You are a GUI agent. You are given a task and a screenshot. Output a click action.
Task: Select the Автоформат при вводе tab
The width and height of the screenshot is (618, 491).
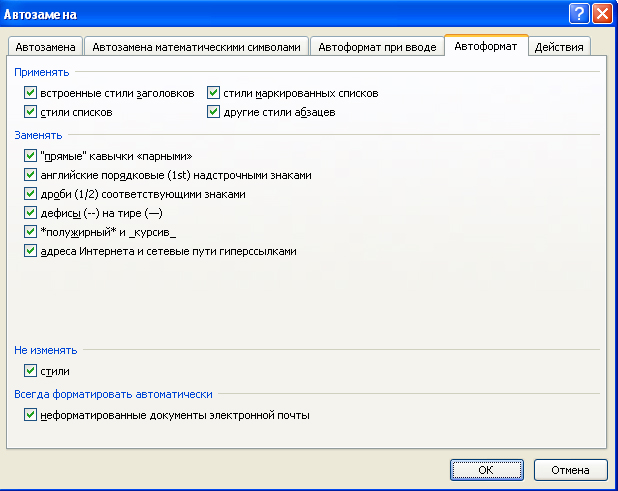pyautogui.click(x=376, y=47)
